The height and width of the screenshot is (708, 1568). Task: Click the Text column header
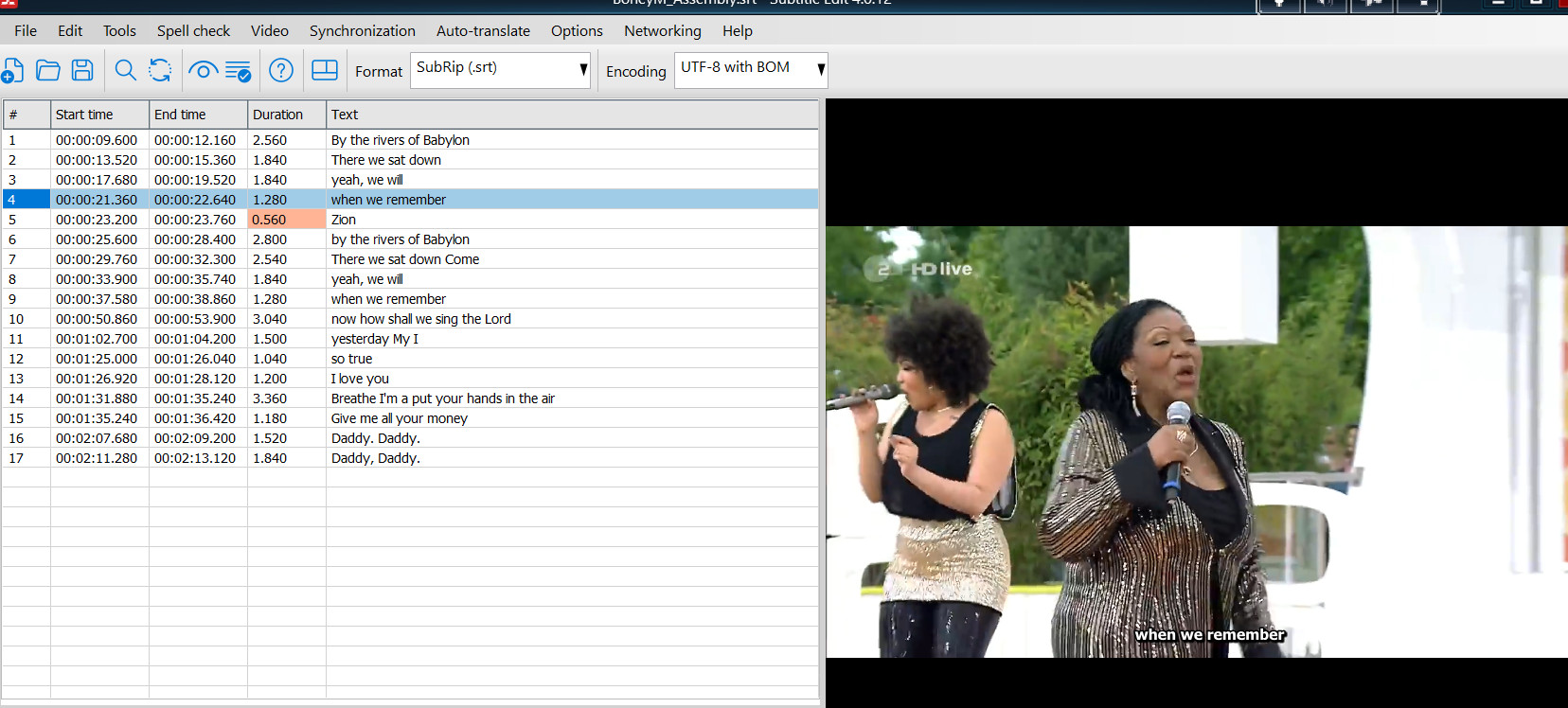(x=572, y=115)
